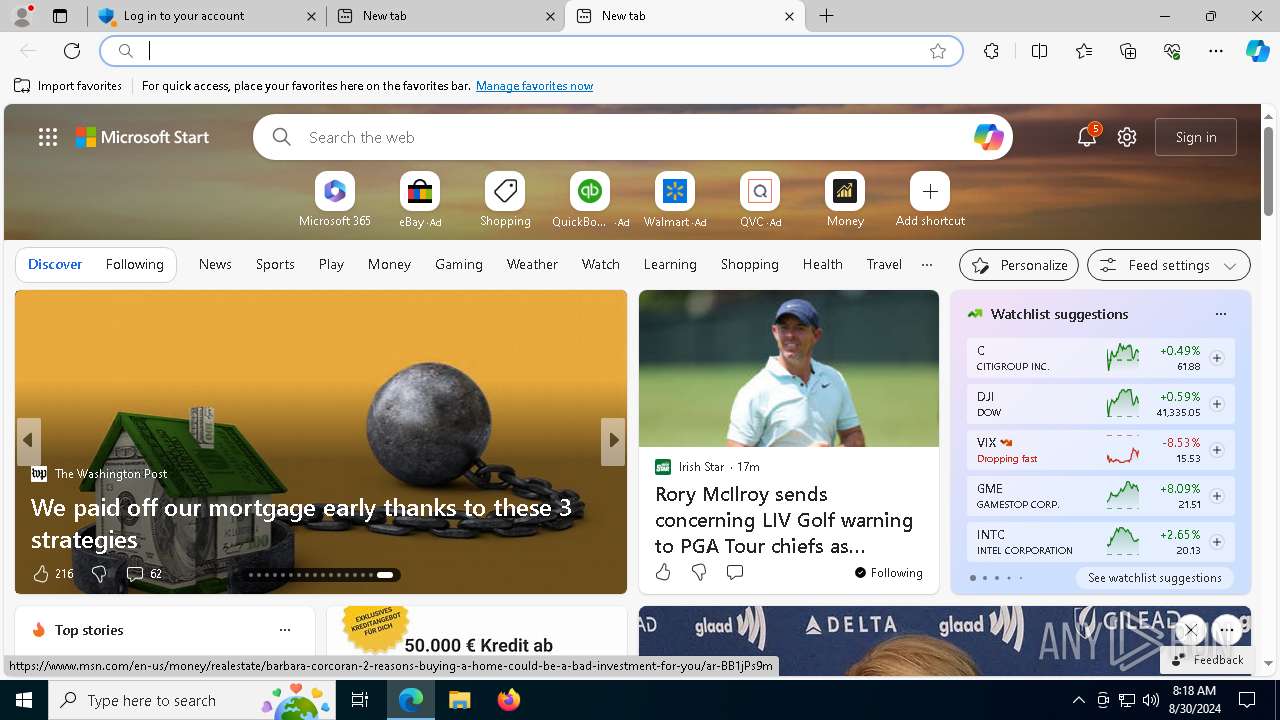The width and height of the screenshot is (1280, 720).
Task: Click the browser address bar
Action: [x=530, y=51]
